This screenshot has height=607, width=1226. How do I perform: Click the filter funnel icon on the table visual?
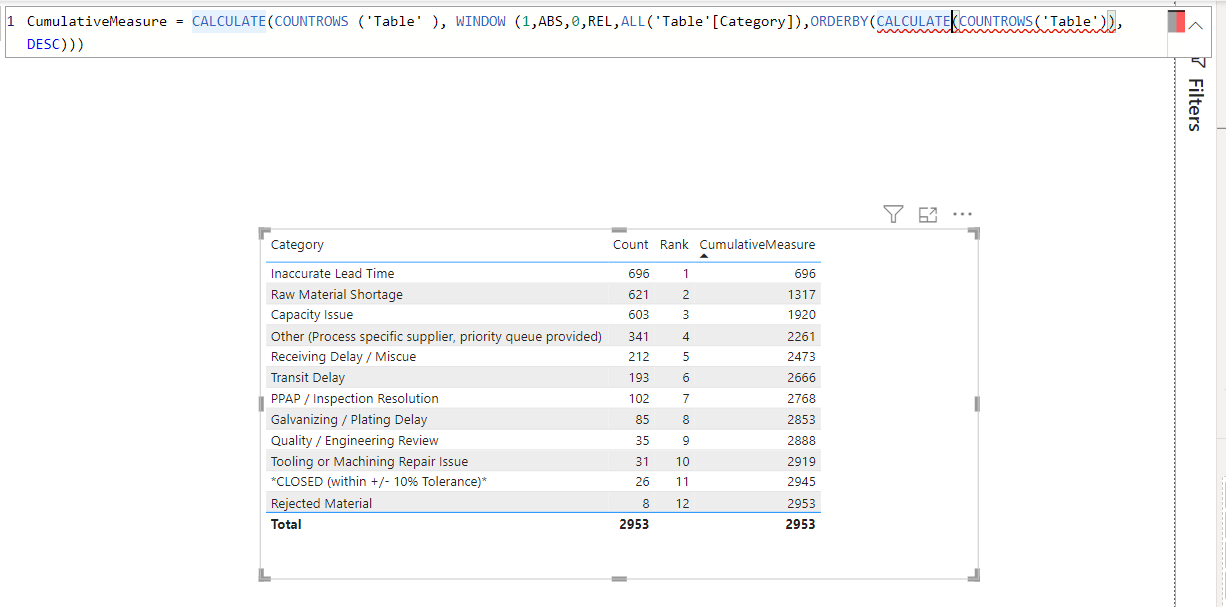[x=893, y=213]
